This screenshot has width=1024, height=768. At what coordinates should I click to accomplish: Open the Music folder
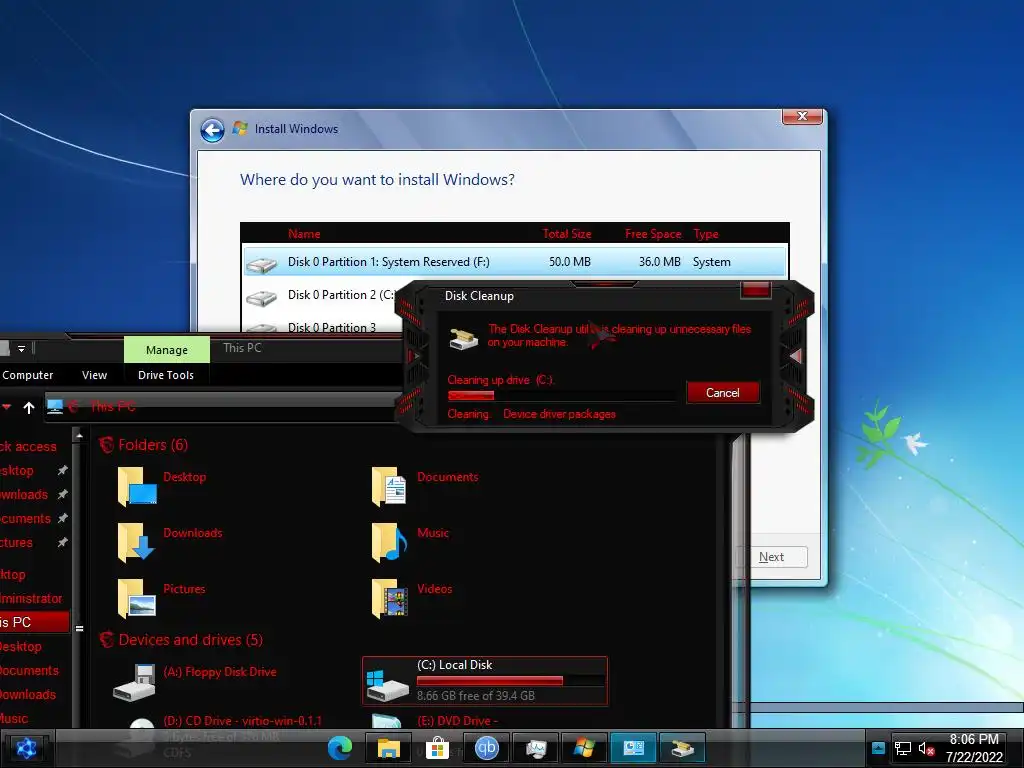(x=410, y=542)
